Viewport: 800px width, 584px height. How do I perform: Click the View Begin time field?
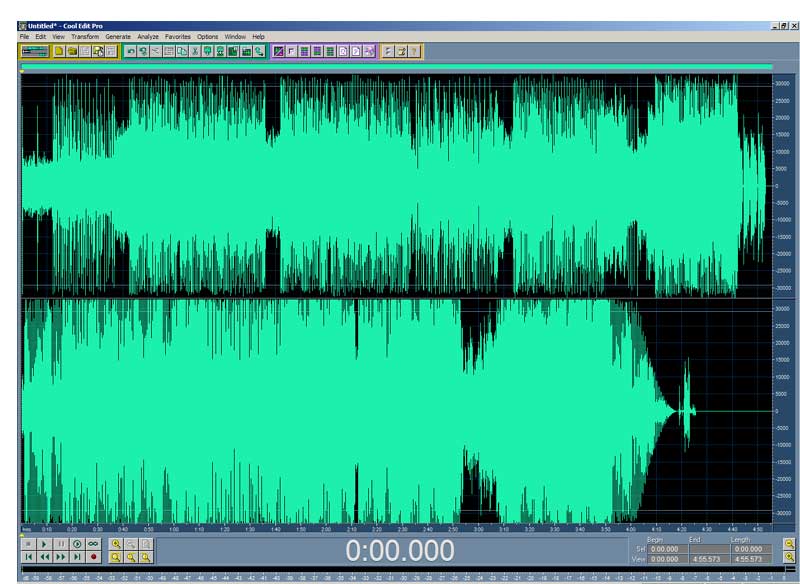pos(666,559)
